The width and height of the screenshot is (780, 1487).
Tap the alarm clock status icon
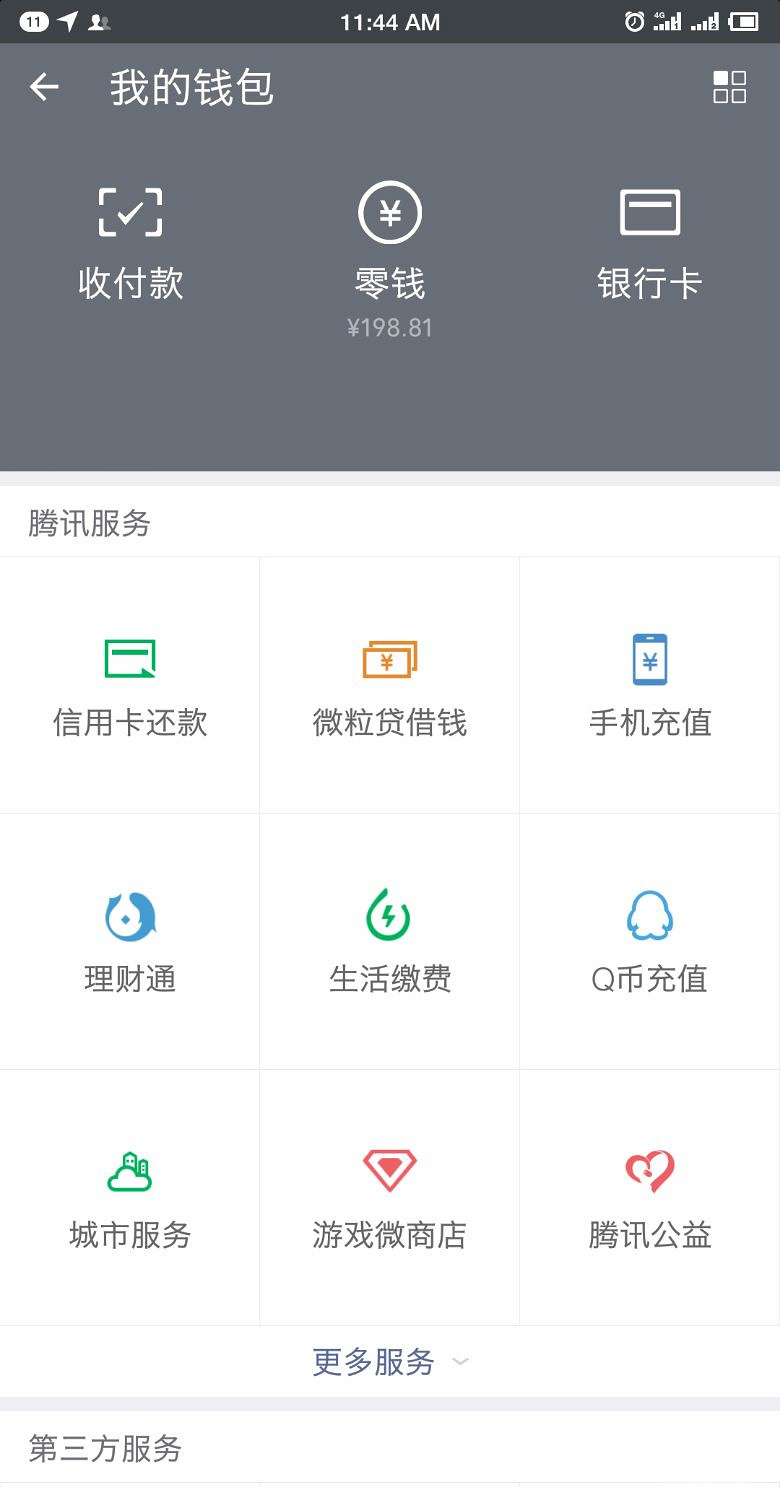pos(634,21)
